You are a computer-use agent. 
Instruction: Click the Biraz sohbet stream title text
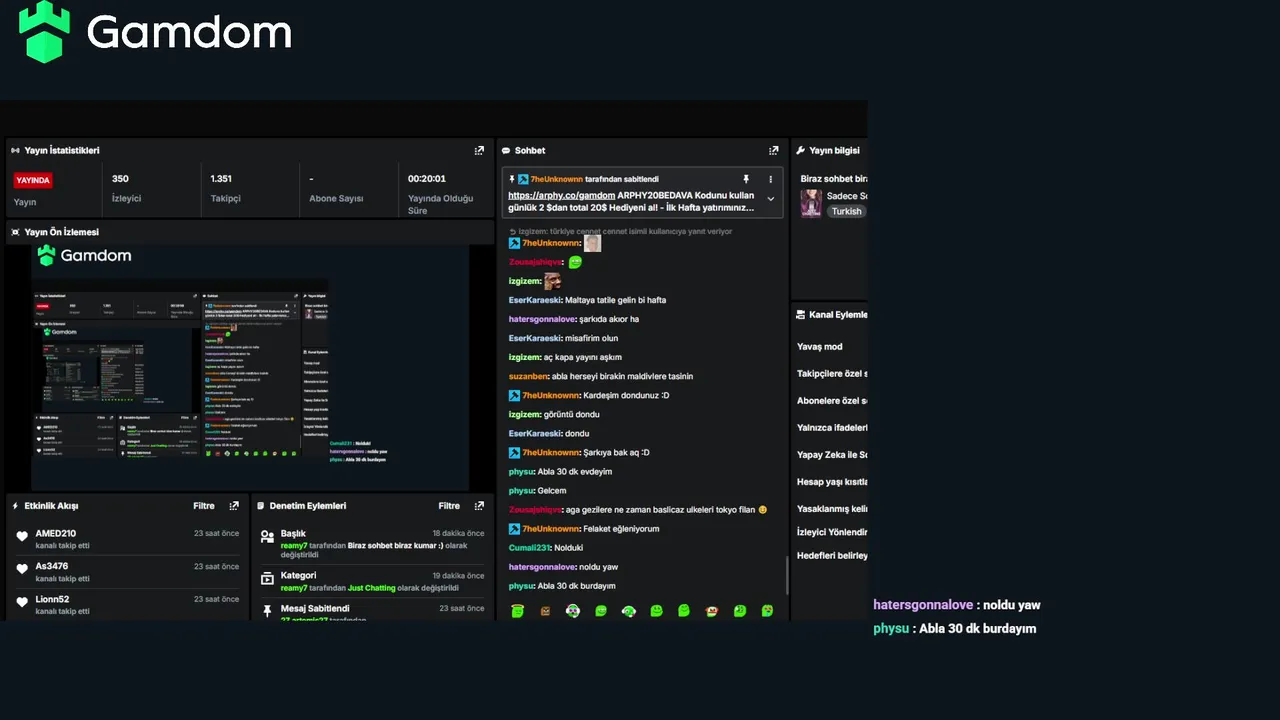834,179
